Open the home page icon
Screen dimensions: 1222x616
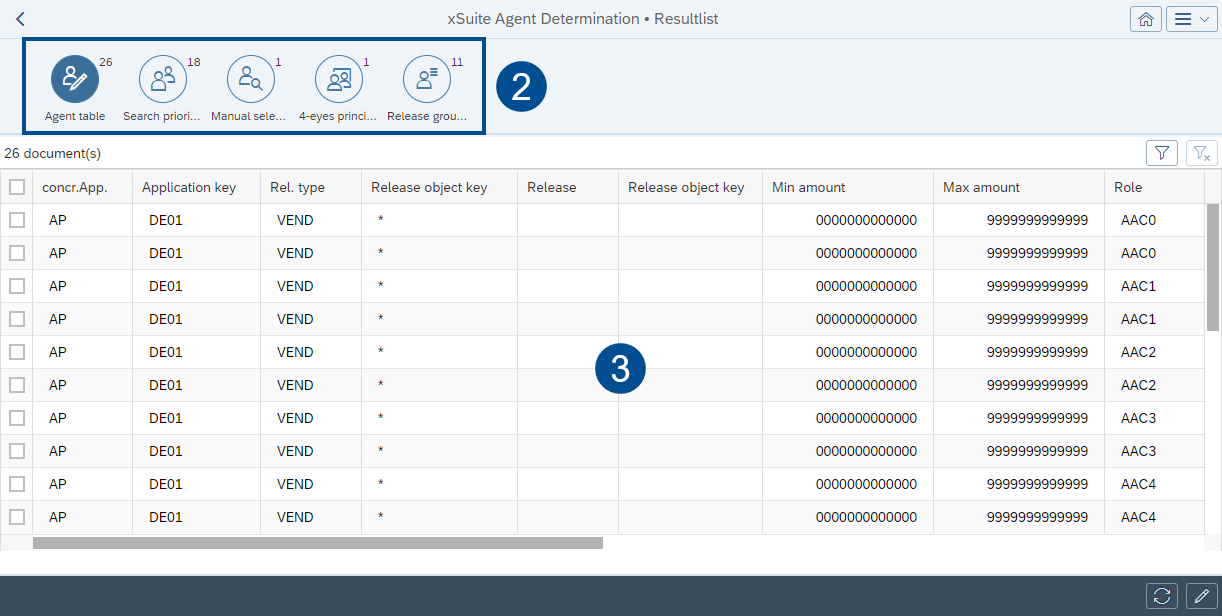coord(1146,19)
